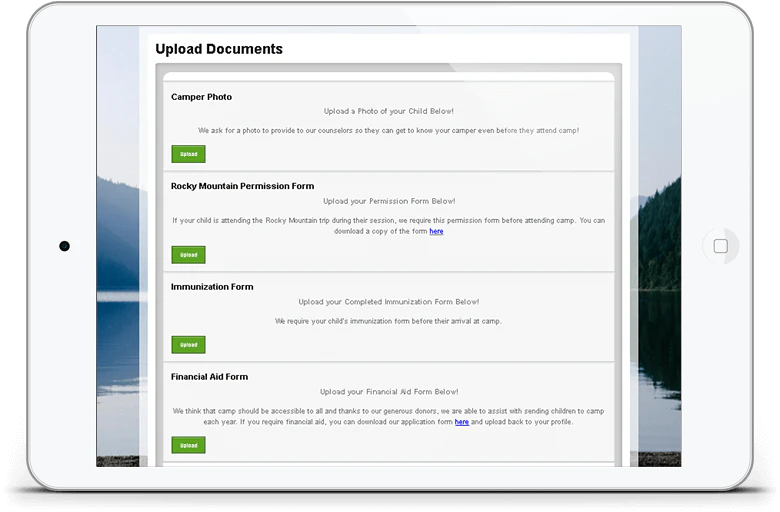Tap the tablet home button

[720, 246]
